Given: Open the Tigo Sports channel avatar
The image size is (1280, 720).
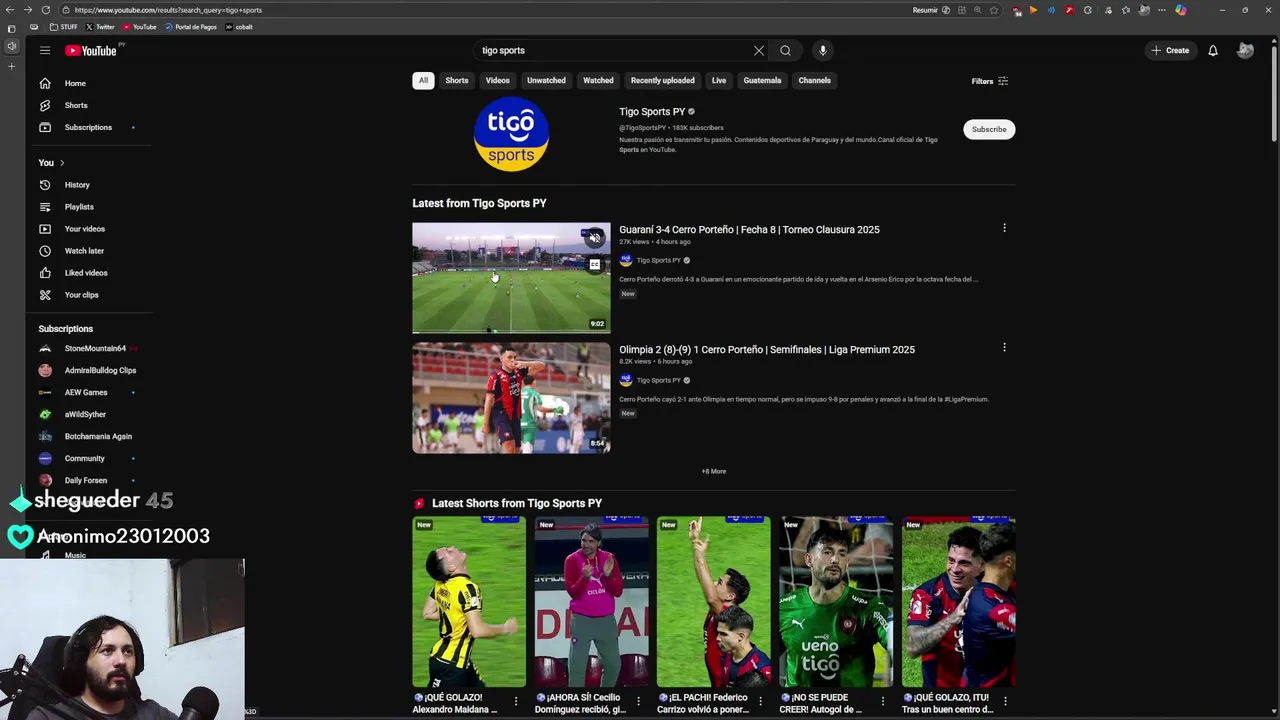Looking at the screenshot, I should tap(511, 133).
